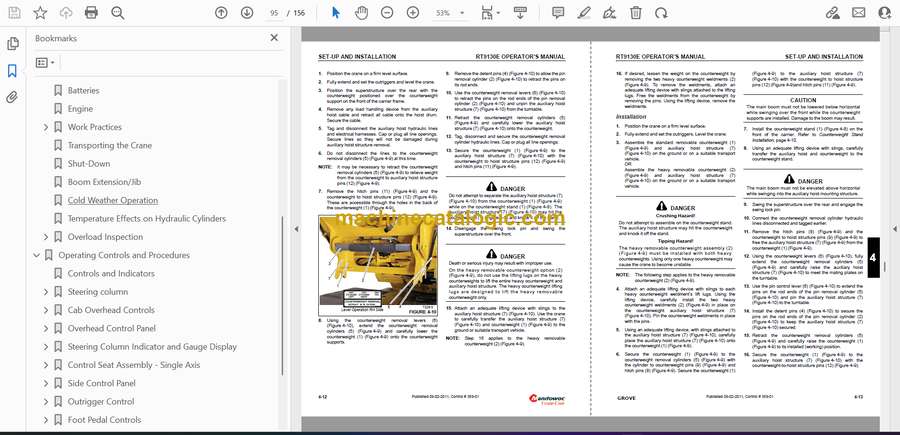Click the Installation heading on right page

point(631,116)
